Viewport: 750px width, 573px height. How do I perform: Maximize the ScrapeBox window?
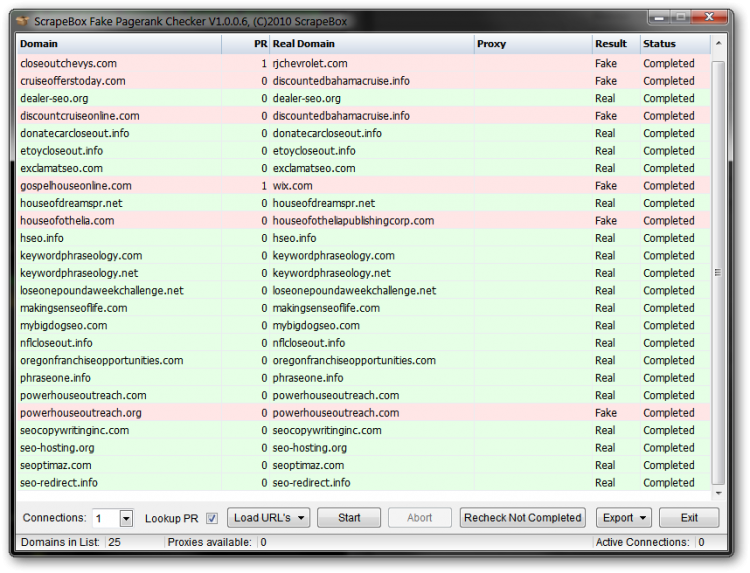coord(680,17)
